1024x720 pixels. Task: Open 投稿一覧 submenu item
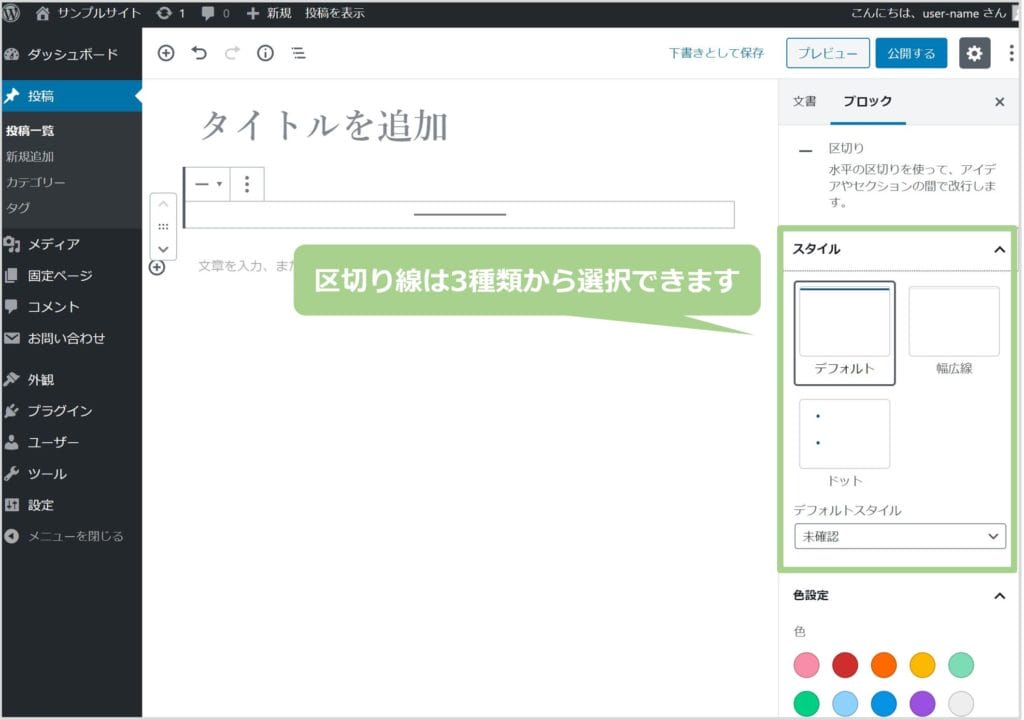coord(30,131)
